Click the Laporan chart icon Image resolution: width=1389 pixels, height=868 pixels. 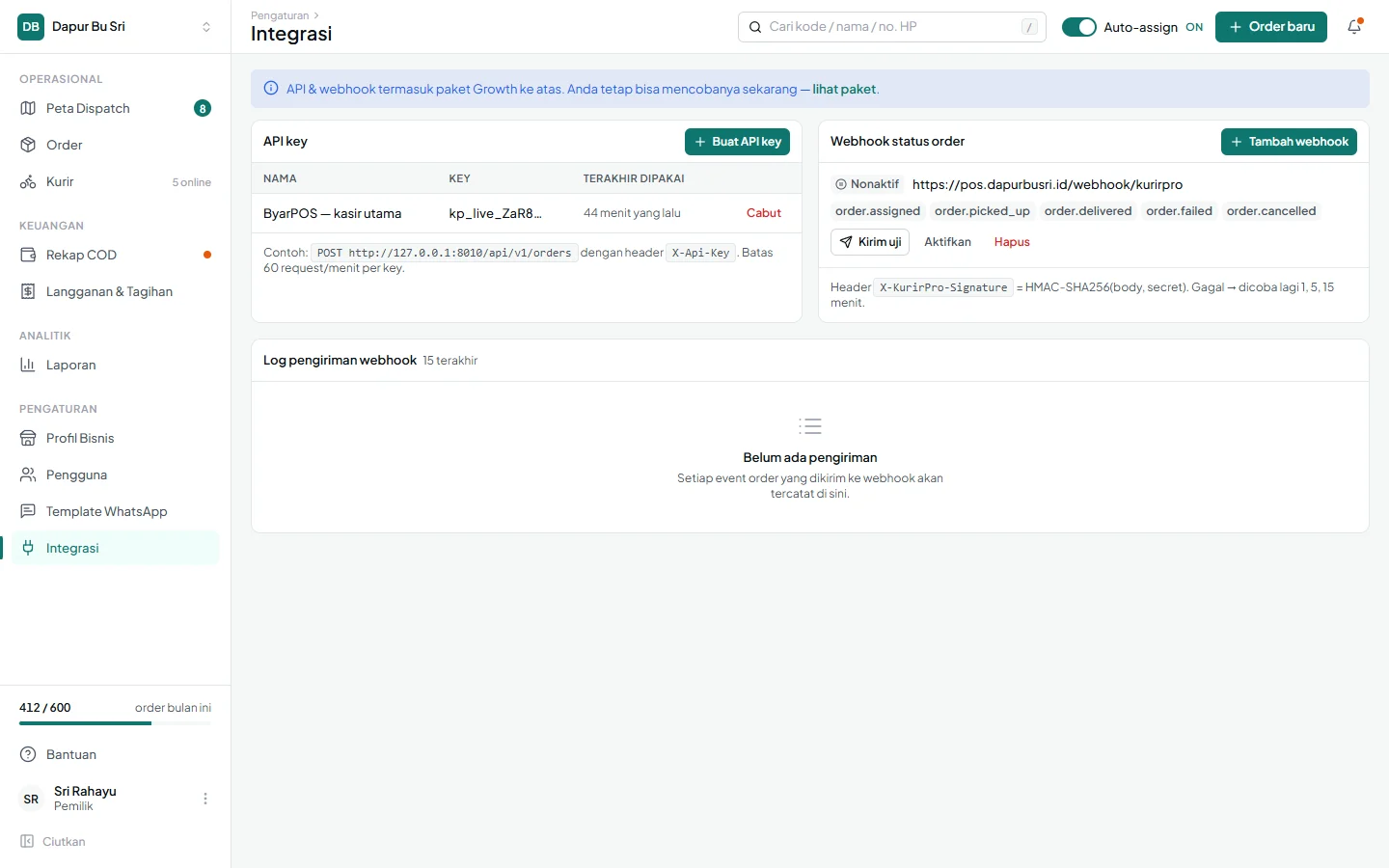click(28, 365)
